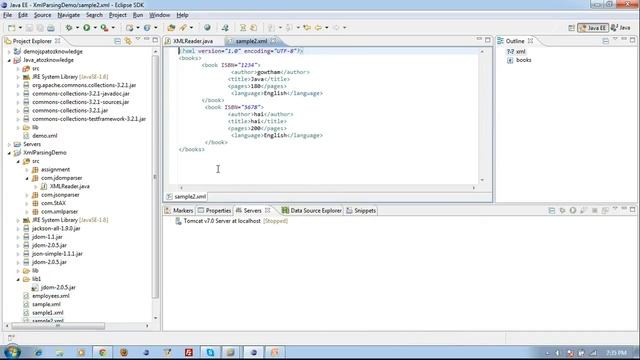This screenshot has width=640, height=360.
Task: Close the sample2.xml editor tab
Action: [x=273, y=41]
